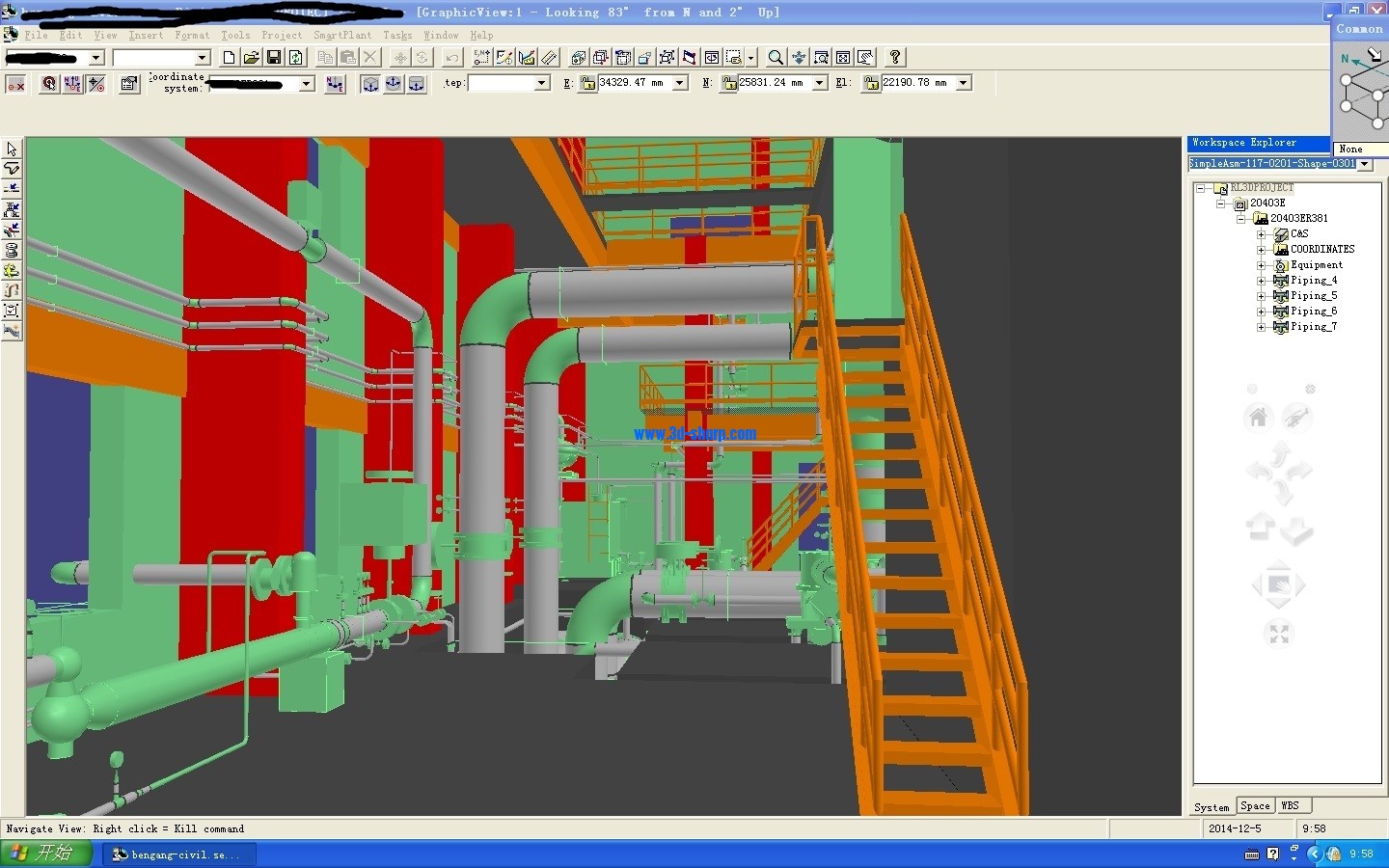Click the Fit view icon
This screenshot has height=868, width=1389.
[843, 58]
